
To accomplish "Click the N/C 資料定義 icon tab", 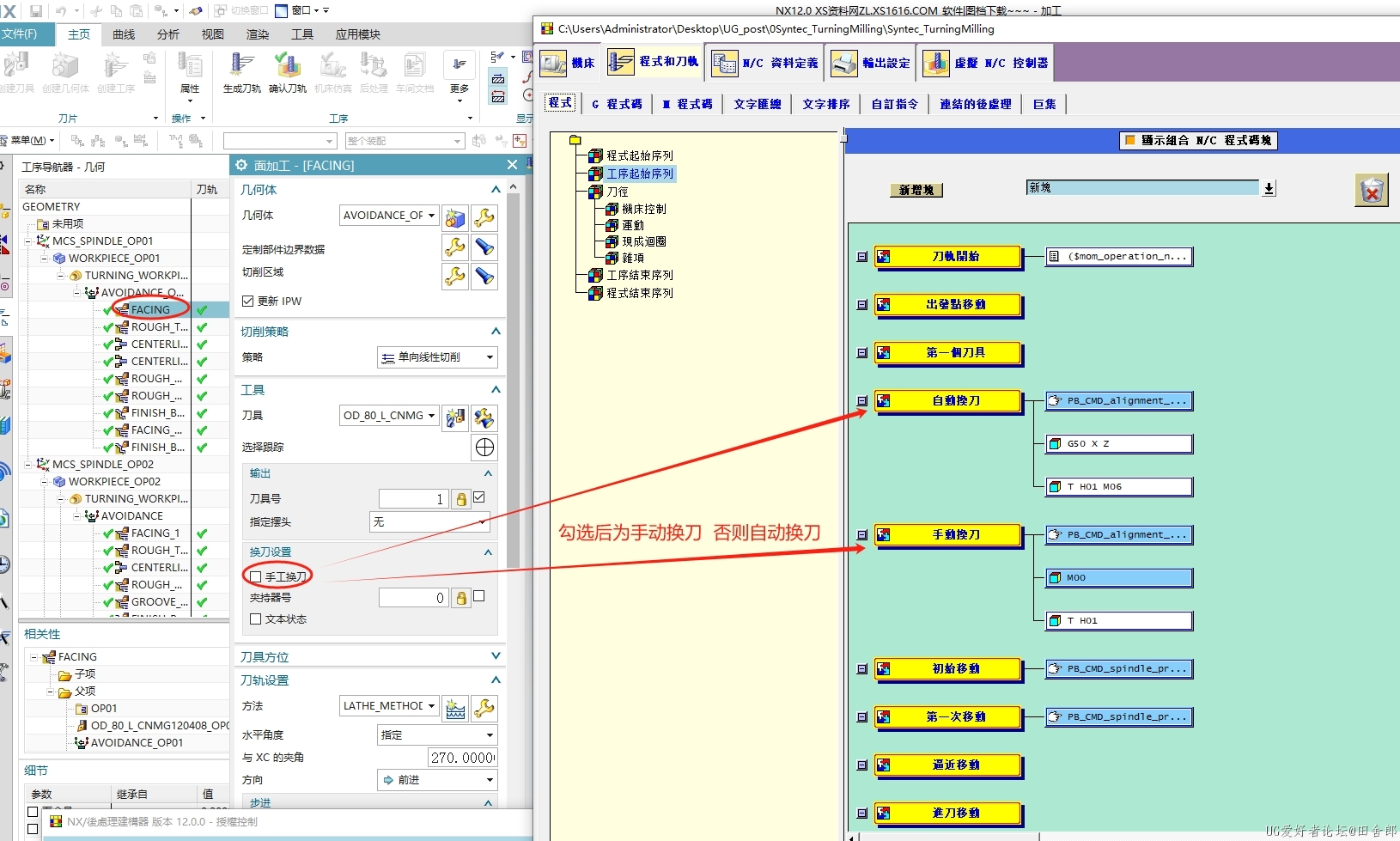I will pos(725,63).
